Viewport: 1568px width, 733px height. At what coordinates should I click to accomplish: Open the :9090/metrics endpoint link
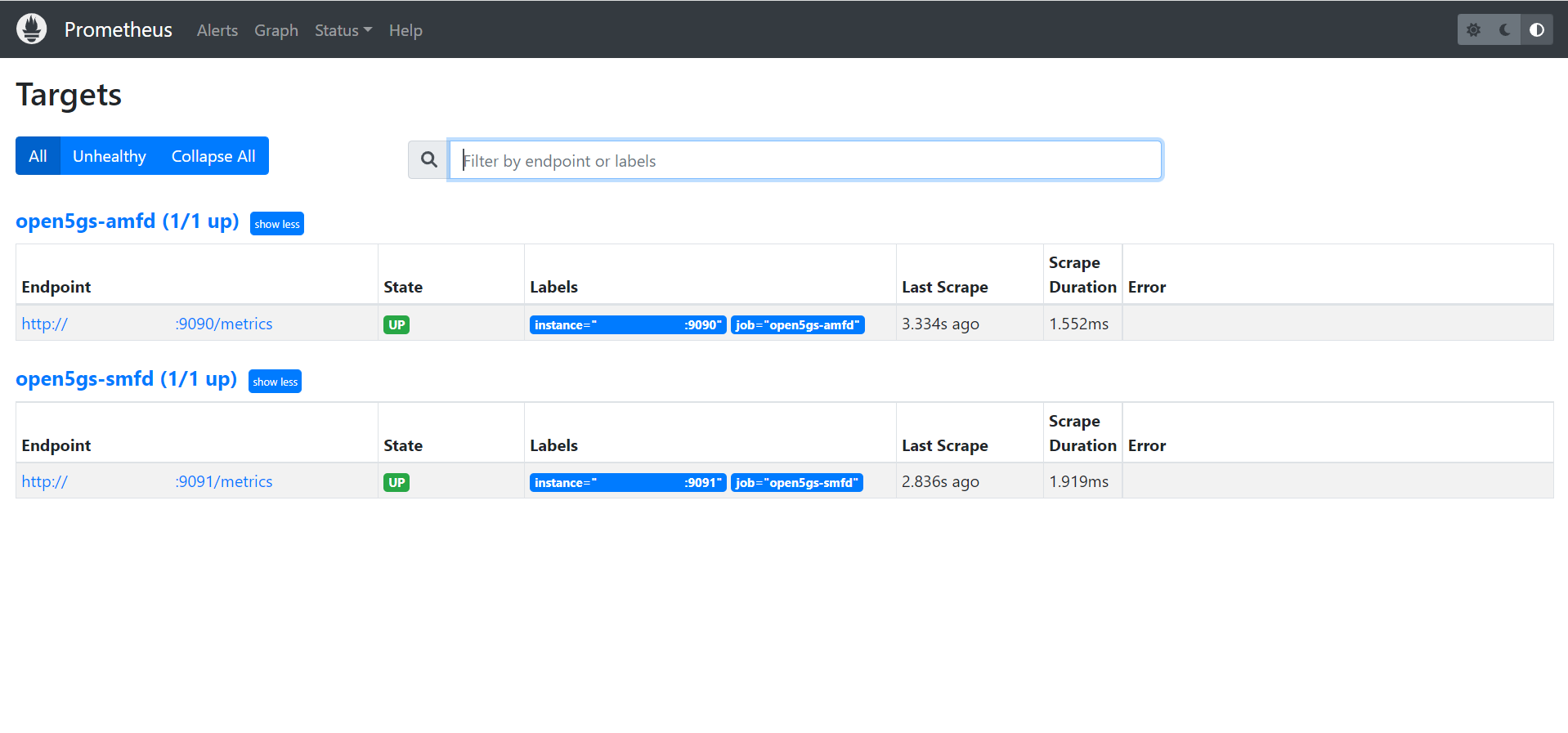147,324
